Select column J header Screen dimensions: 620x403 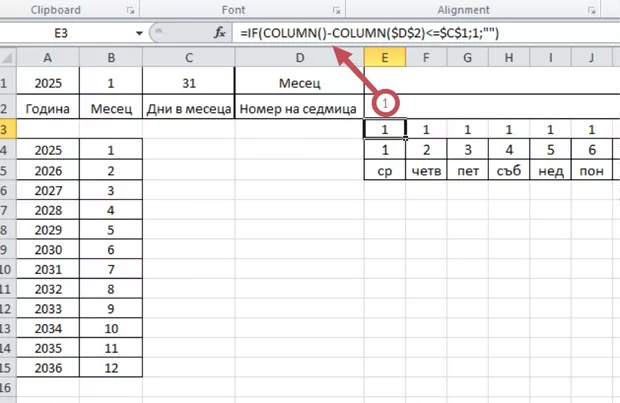point(592,58)
